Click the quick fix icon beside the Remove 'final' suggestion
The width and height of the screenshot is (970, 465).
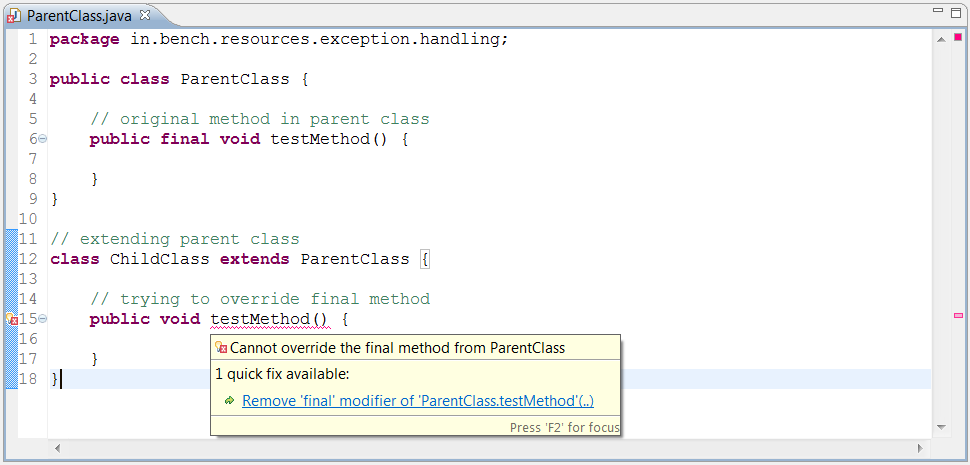pos(229,401)
